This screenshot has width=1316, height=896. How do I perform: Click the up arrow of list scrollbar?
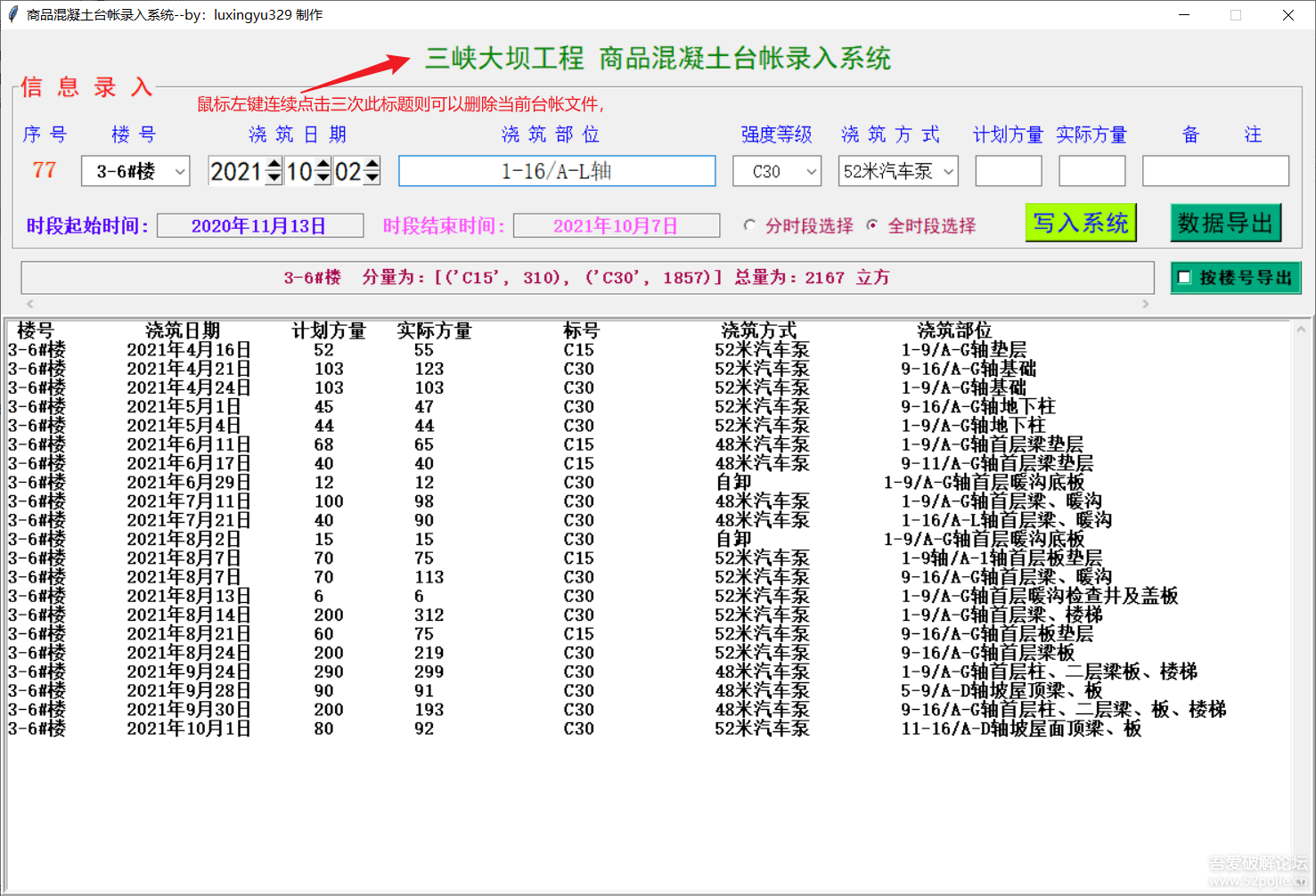1301,329
